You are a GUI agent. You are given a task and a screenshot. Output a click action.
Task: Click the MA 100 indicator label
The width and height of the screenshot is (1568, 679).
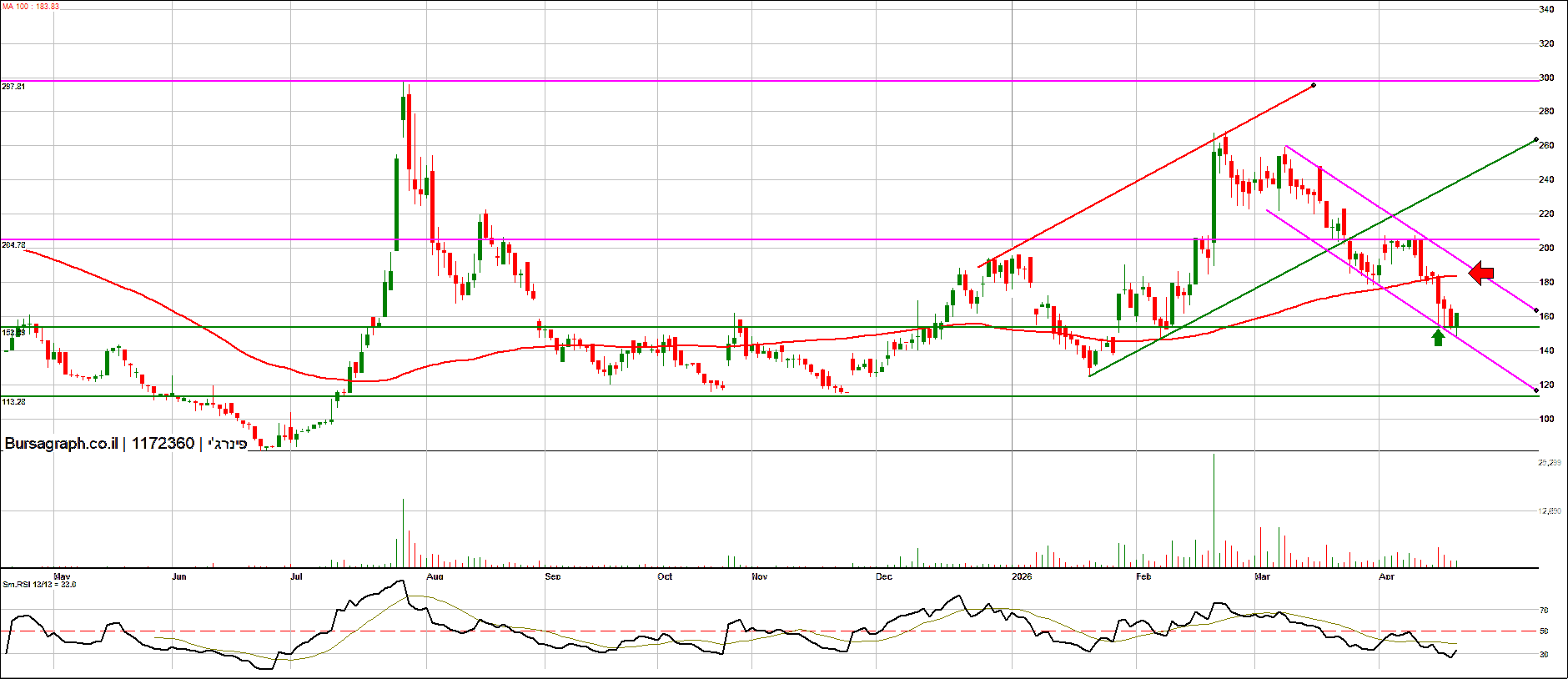pyautogui.click(x=31, y=7)
